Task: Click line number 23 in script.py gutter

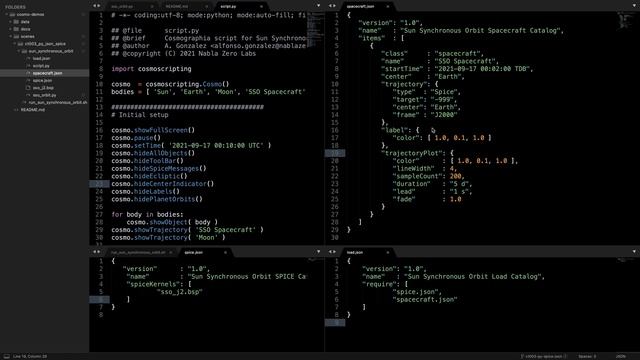Action: point(99,184)
